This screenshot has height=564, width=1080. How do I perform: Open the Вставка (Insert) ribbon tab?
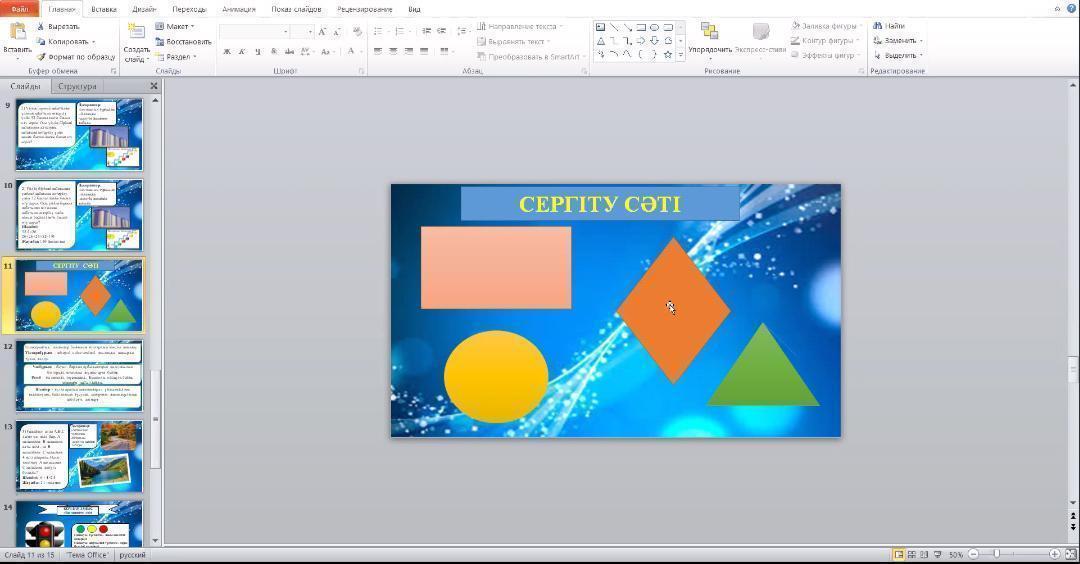[103, 9]
